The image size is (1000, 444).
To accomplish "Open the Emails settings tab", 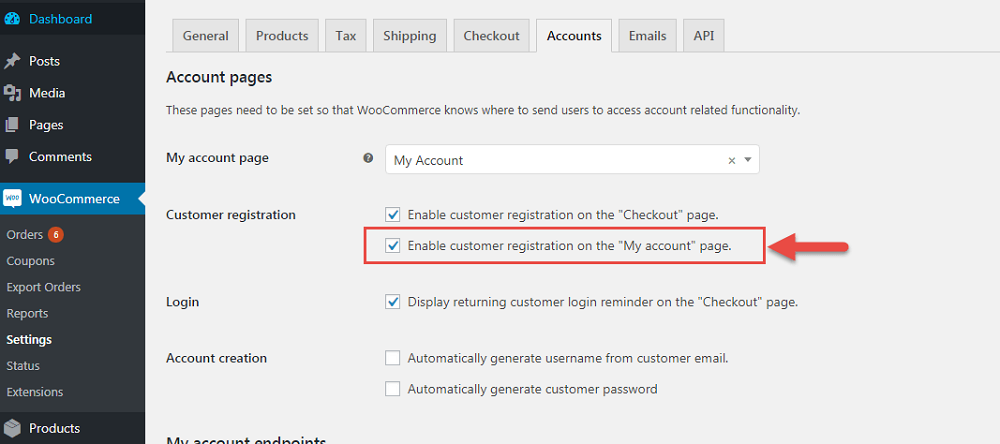I will tap(647, 36).
